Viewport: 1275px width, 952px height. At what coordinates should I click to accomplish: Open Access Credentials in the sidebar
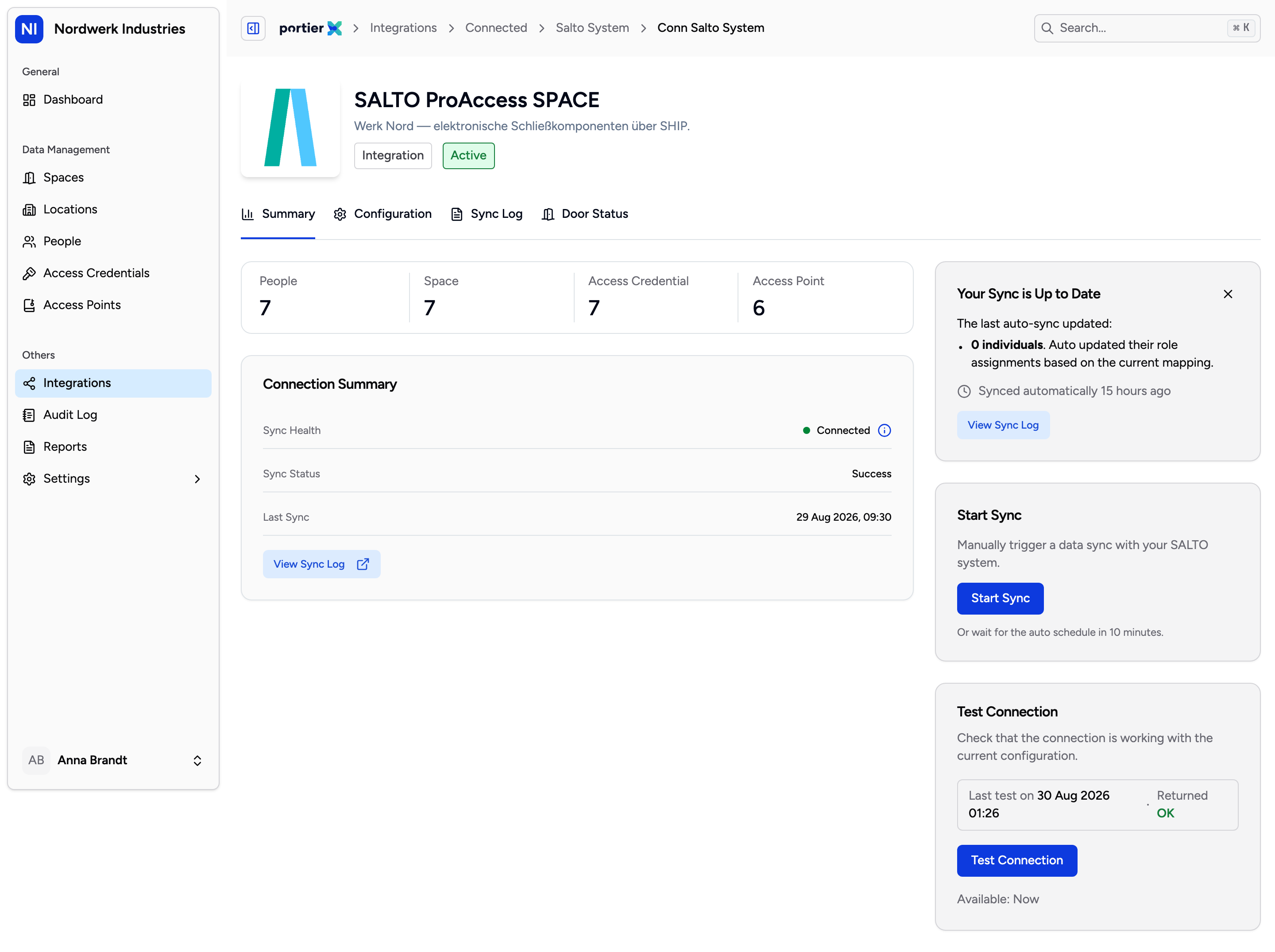point(113,273)
